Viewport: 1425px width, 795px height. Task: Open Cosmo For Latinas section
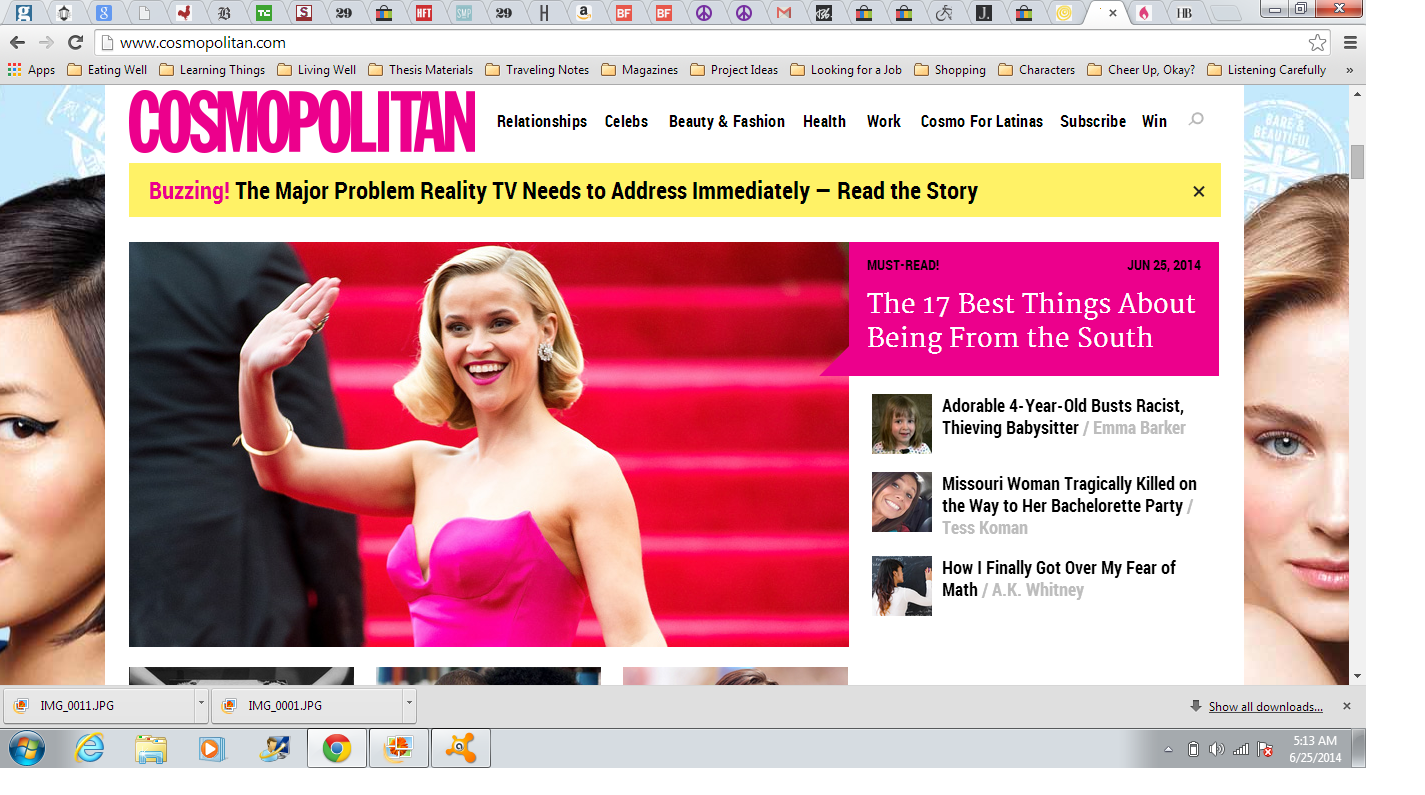point(982,121)
